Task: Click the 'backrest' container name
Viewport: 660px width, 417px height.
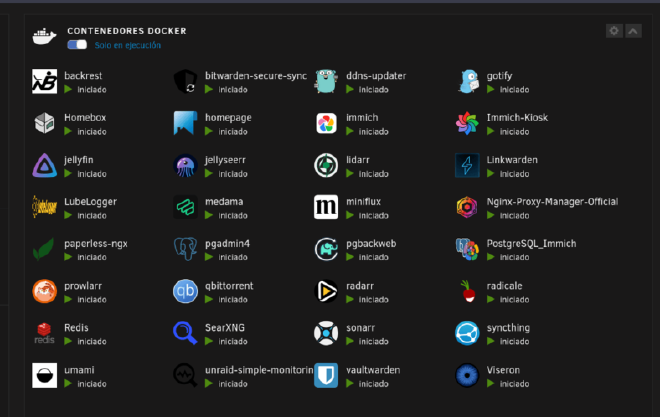Action: click(x=83, y=76)
